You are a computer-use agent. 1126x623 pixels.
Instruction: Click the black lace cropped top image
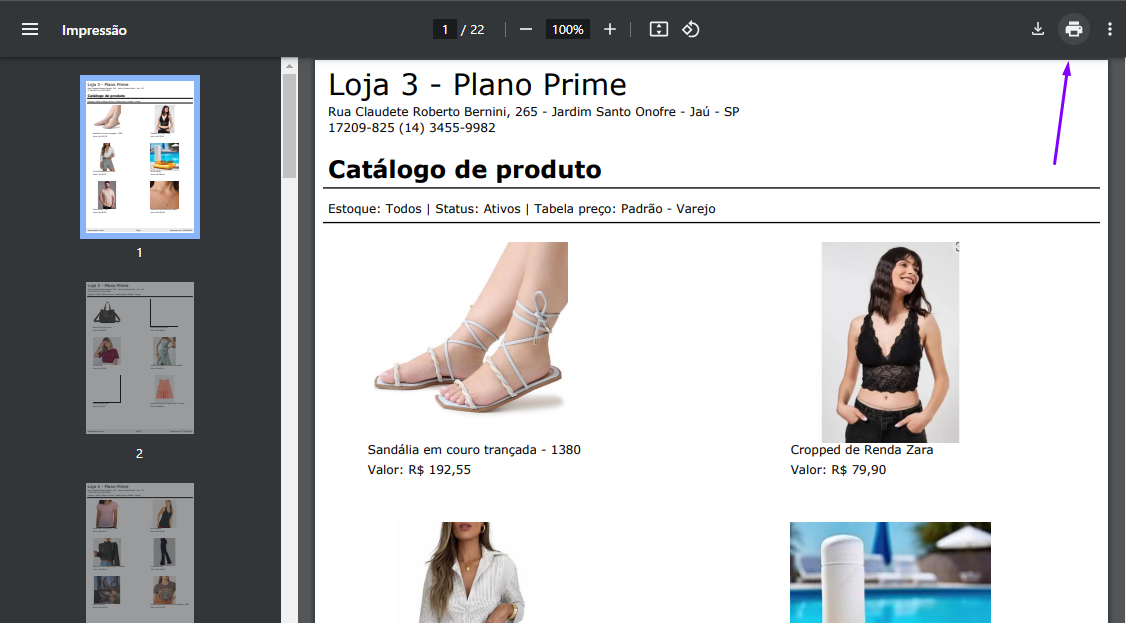(890, 342)
